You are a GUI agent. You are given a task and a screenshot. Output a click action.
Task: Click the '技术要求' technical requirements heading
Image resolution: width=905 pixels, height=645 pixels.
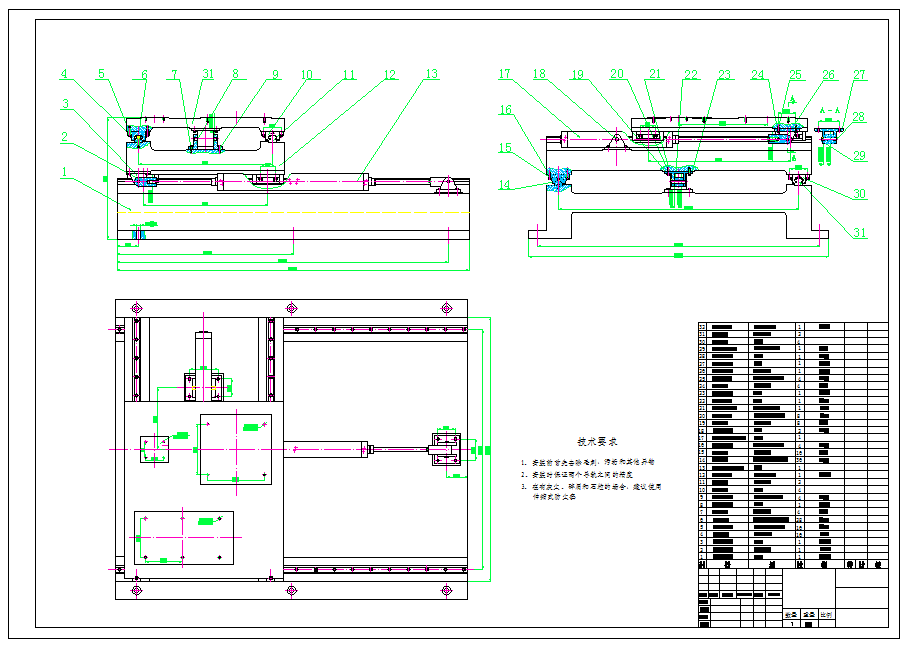597,441
